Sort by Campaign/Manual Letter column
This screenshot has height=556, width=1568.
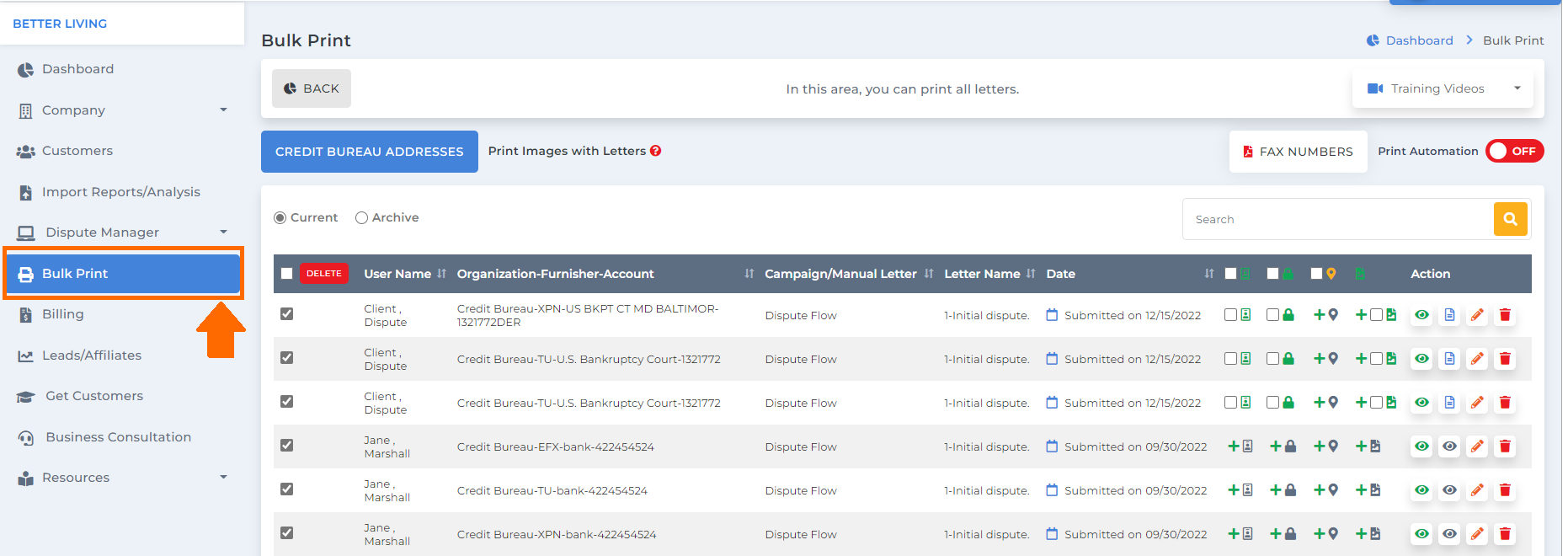pyautogui.click(x=929, y=274)
